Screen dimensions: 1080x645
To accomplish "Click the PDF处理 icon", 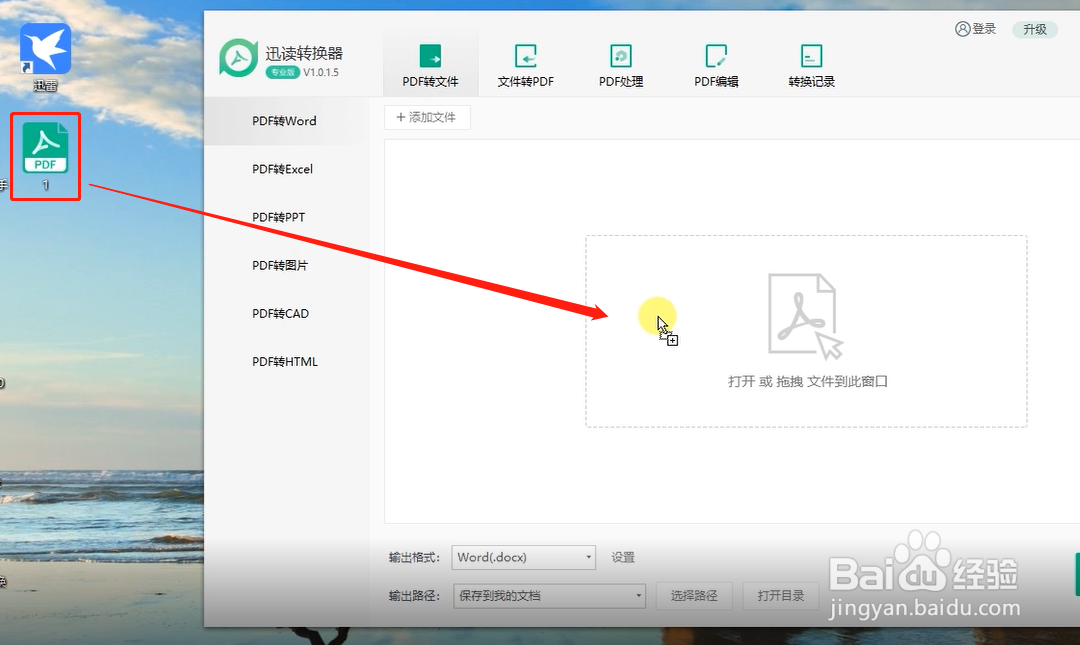I will [620, 58].
